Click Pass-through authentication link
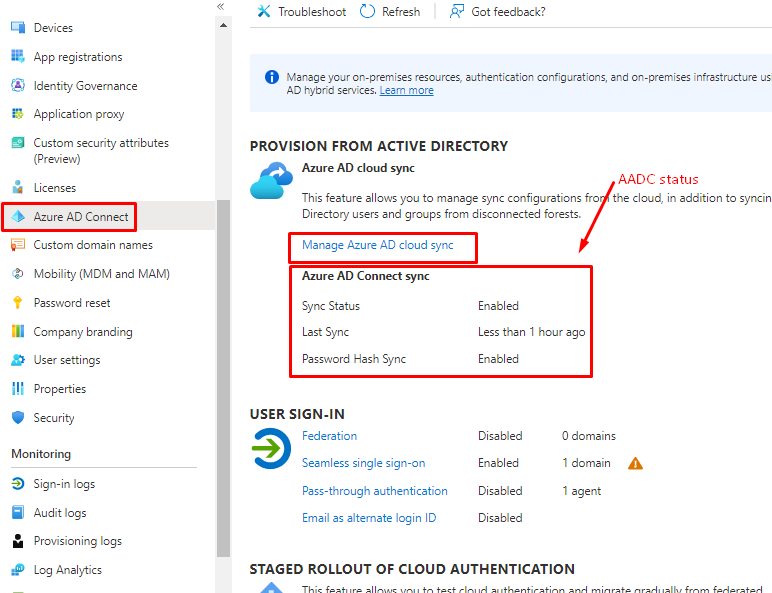 (x=374, y=491)
